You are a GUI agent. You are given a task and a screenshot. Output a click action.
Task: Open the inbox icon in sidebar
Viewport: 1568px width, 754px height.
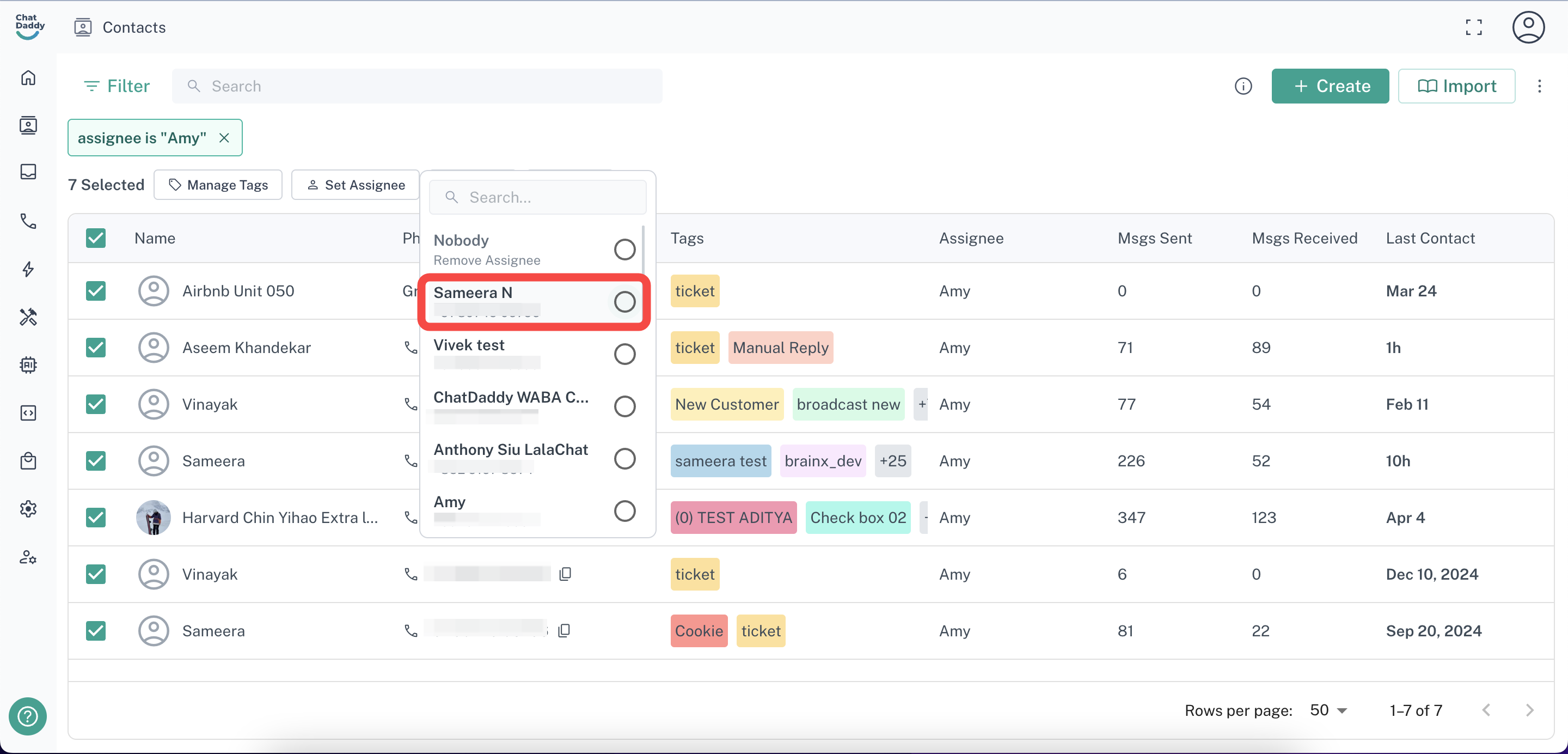[x=28, y=172]
